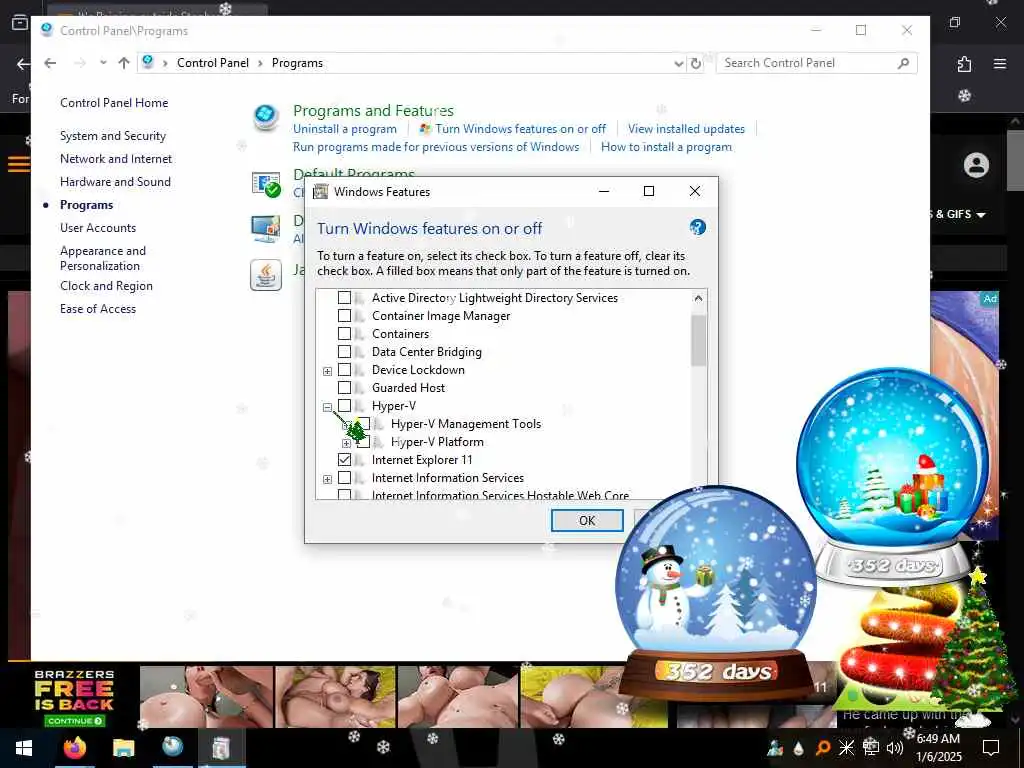Click the user account avatar in browser
The height and width of the screenshot is (768, 1024).
(976, 165)
